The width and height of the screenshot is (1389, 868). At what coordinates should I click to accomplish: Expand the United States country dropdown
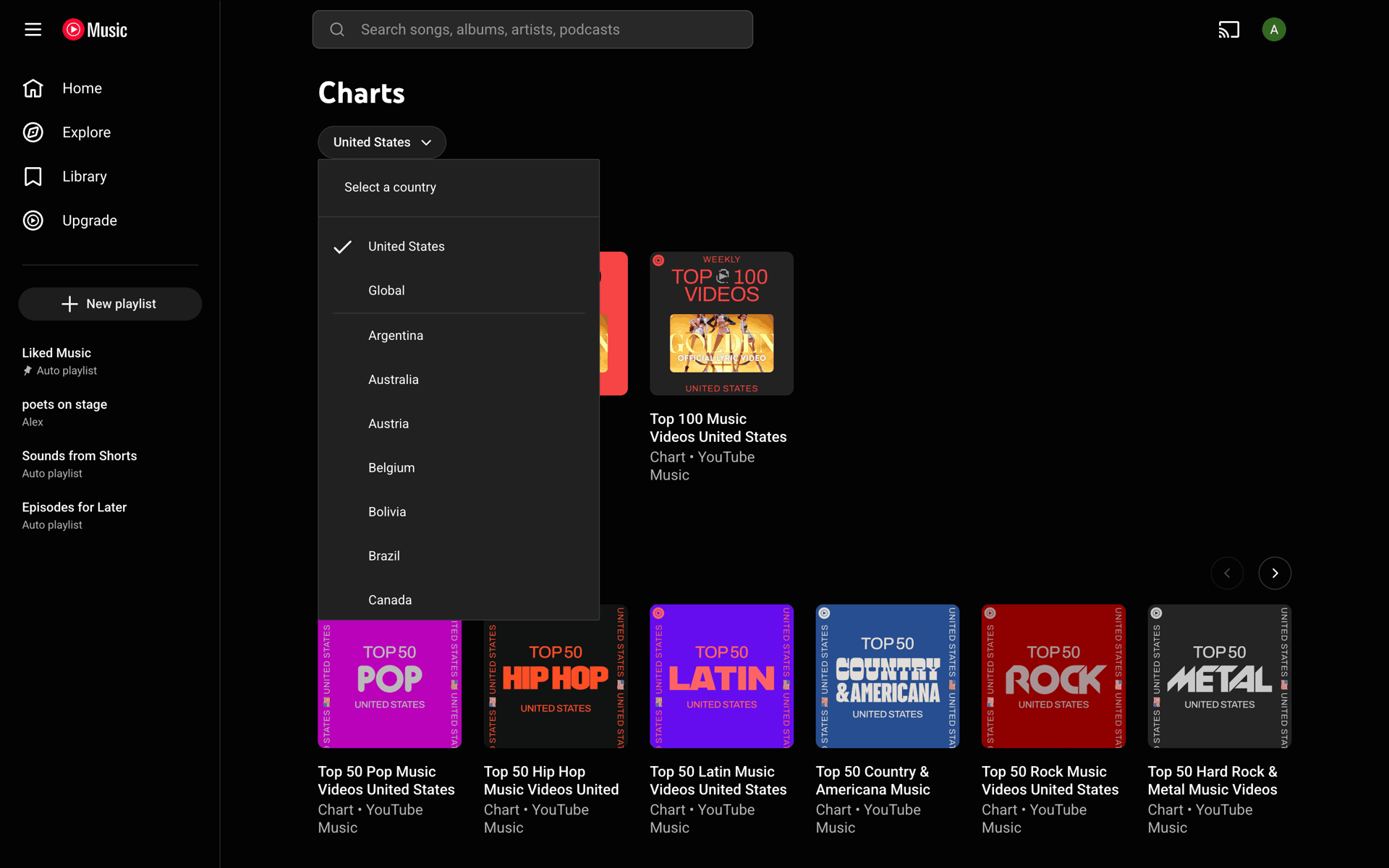(x=382, y=142)
